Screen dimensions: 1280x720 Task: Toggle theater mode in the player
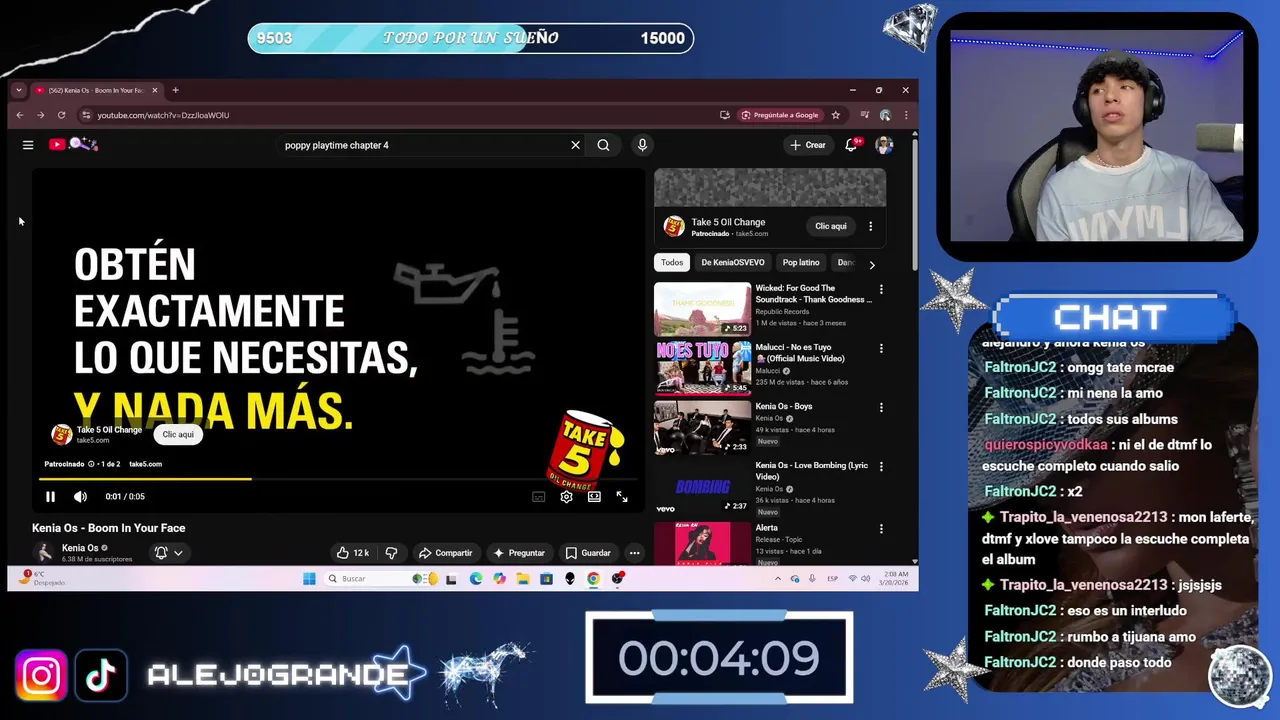pyautogui.click(x=594, y=497)
